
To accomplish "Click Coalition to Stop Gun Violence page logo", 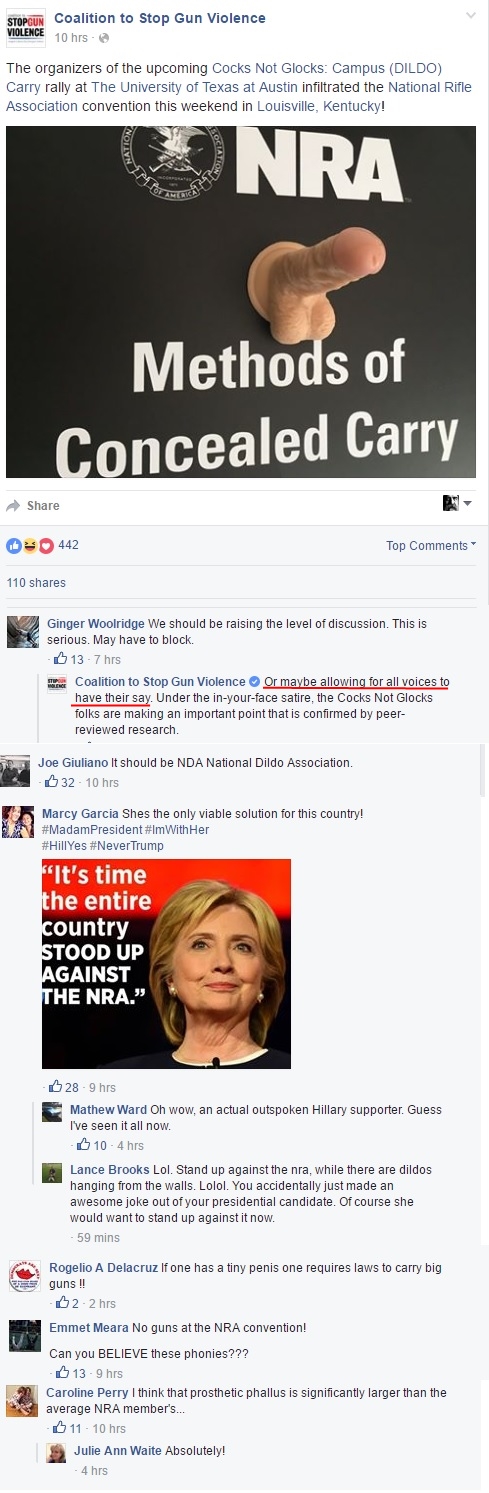I will (x=25, y=26).
